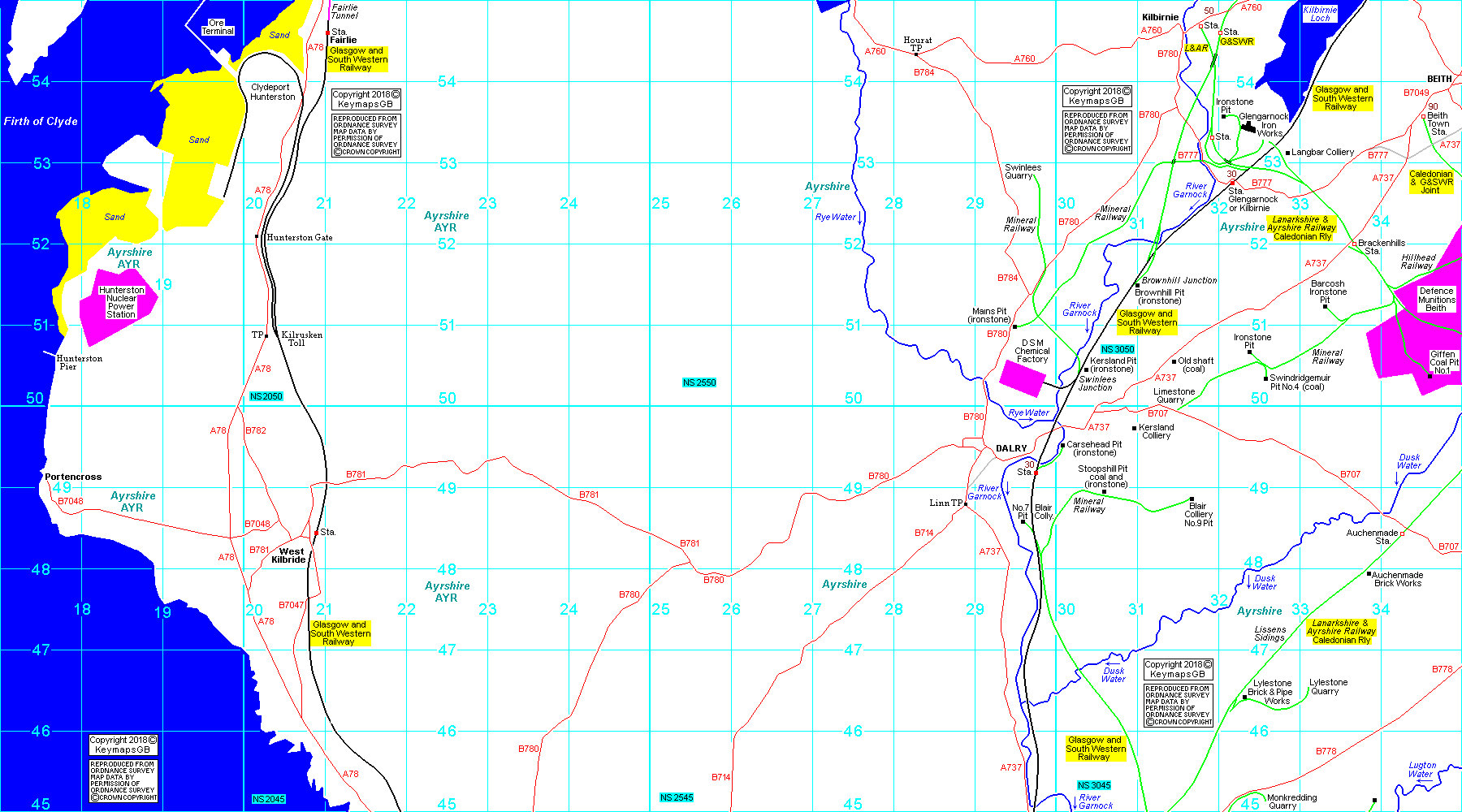Click the yellow L&AR railway label
This screenshot has width=1462, height=812.
(1196, 48)
